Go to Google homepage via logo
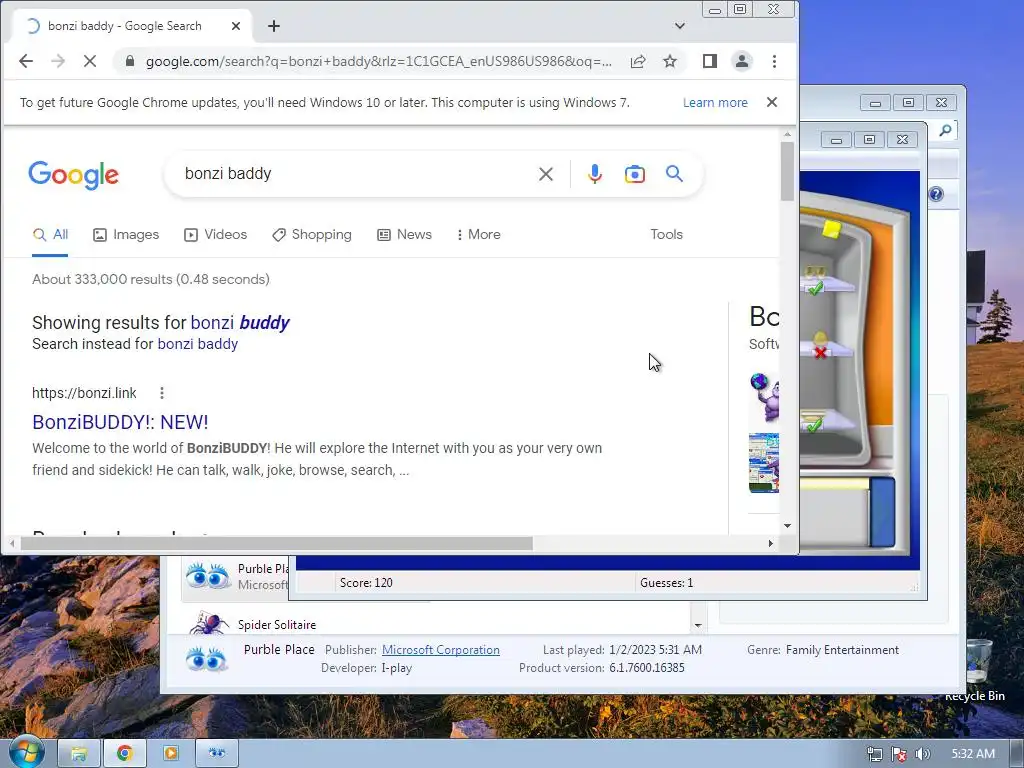Viewport: 1024px width, 768px height. (x=74, y=174)
